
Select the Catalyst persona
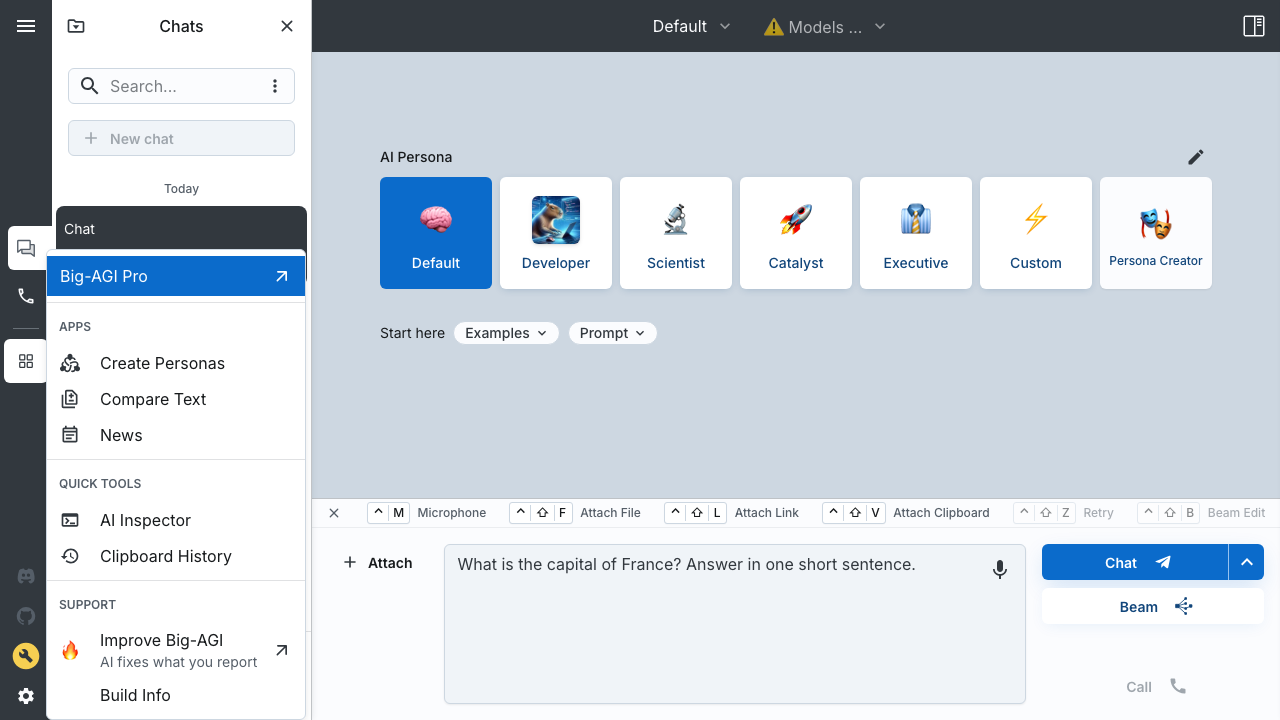pos(796,233)
